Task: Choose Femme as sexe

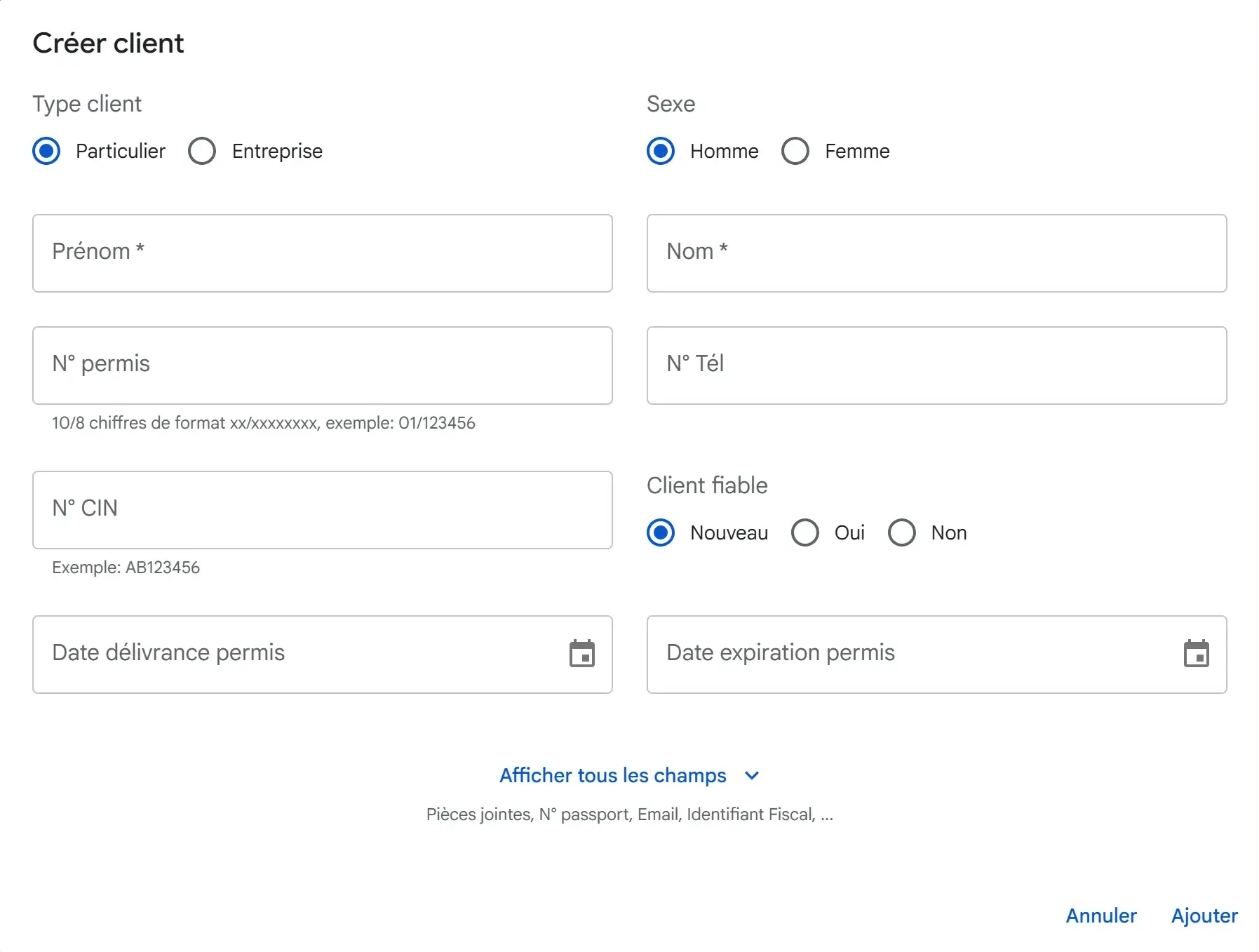Action: point(795,151)
